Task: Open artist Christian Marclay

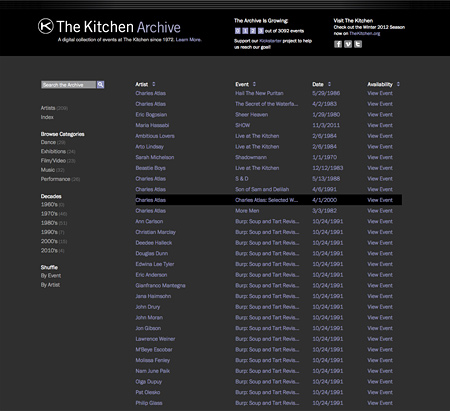Action: click(x=156, y=232)
